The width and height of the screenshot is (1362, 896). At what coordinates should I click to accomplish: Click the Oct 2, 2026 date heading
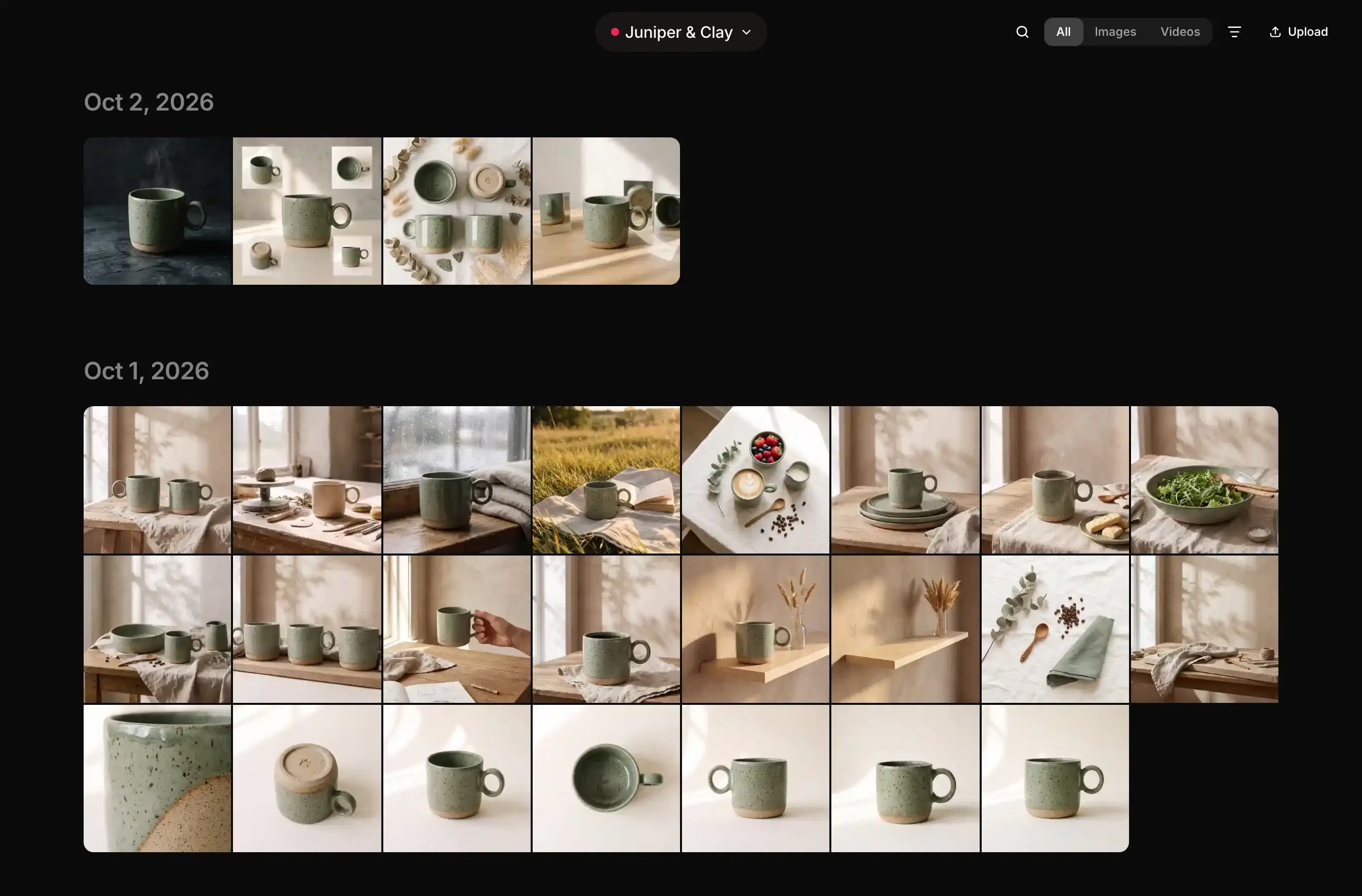[x=149, y=103]
